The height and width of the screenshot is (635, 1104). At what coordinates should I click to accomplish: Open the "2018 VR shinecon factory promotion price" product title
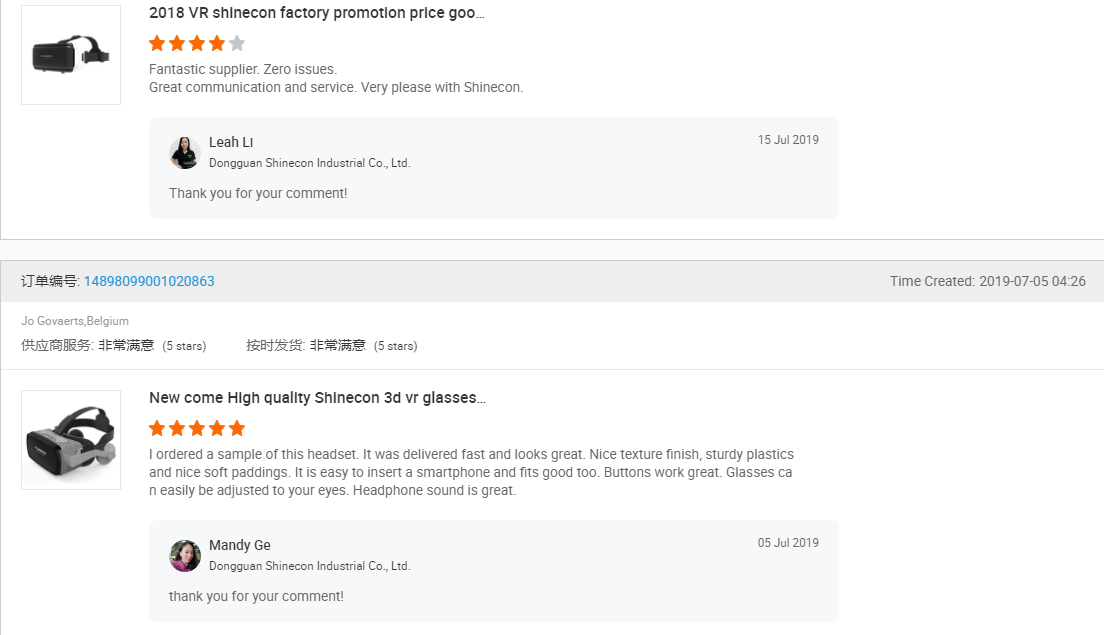click(x=316, y=13)
